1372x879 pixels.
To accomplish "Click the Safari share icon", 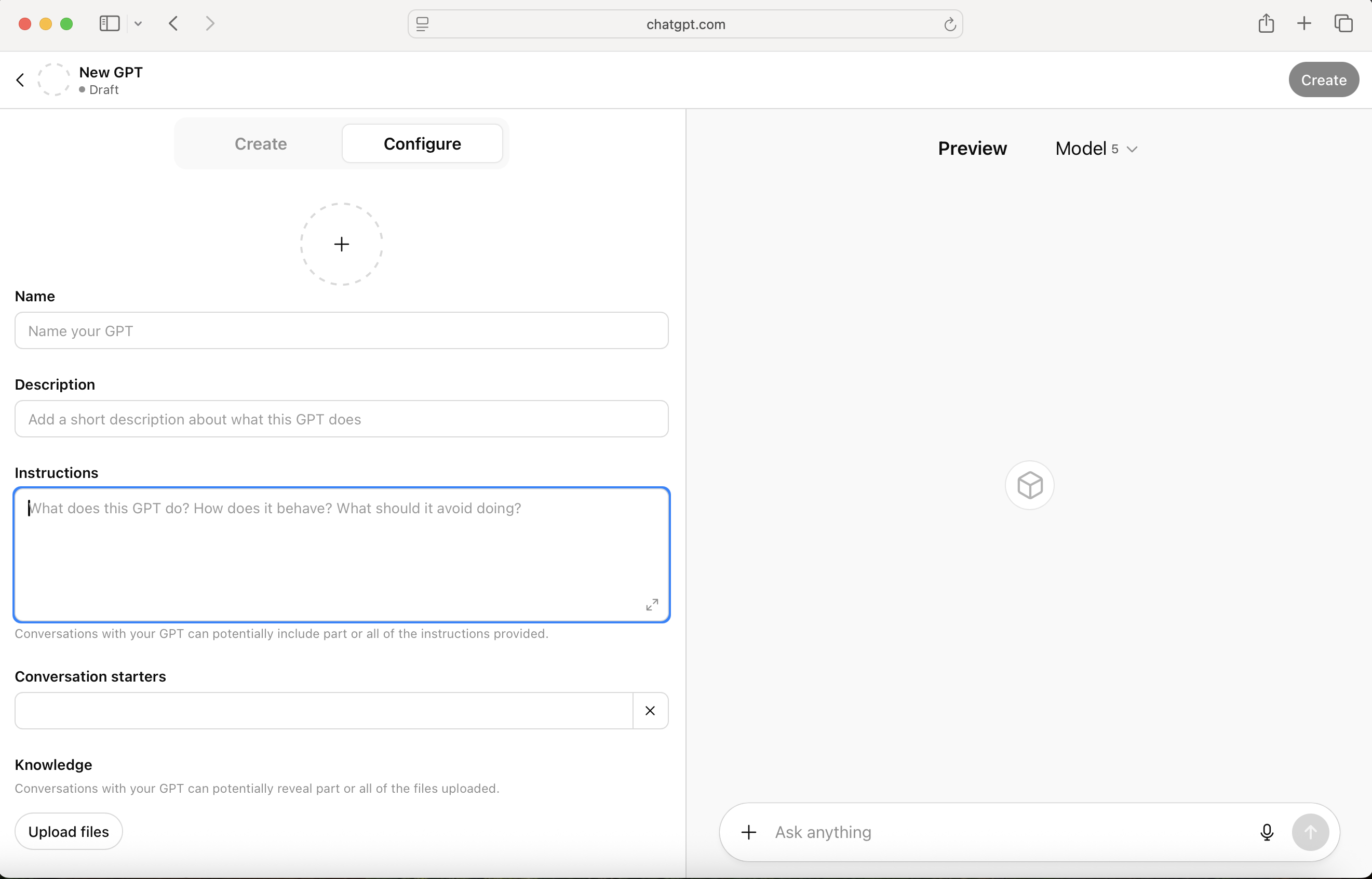I will tap(1266, 23).
